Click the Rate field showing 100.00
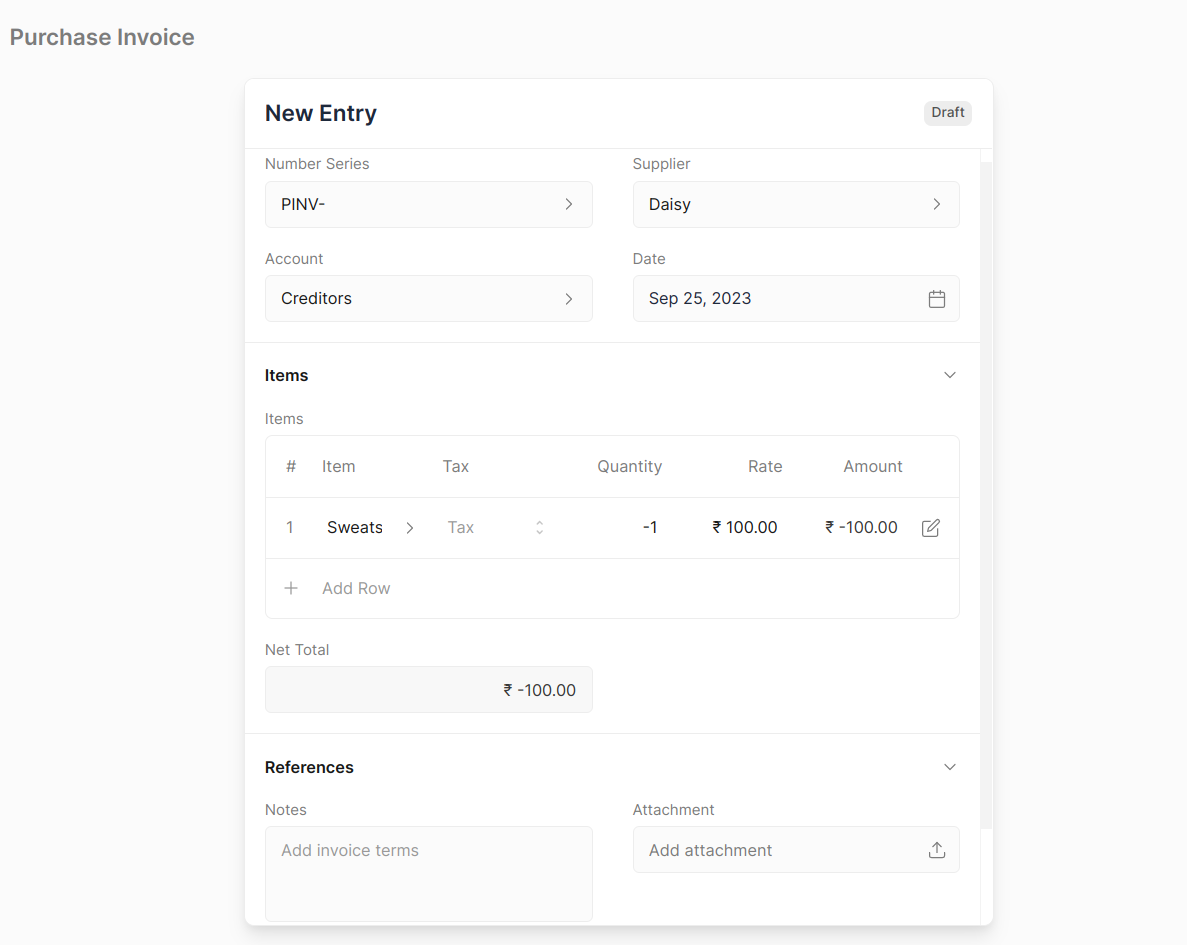The height and width of the screenshot is (945, 1187). coord(744,527)
